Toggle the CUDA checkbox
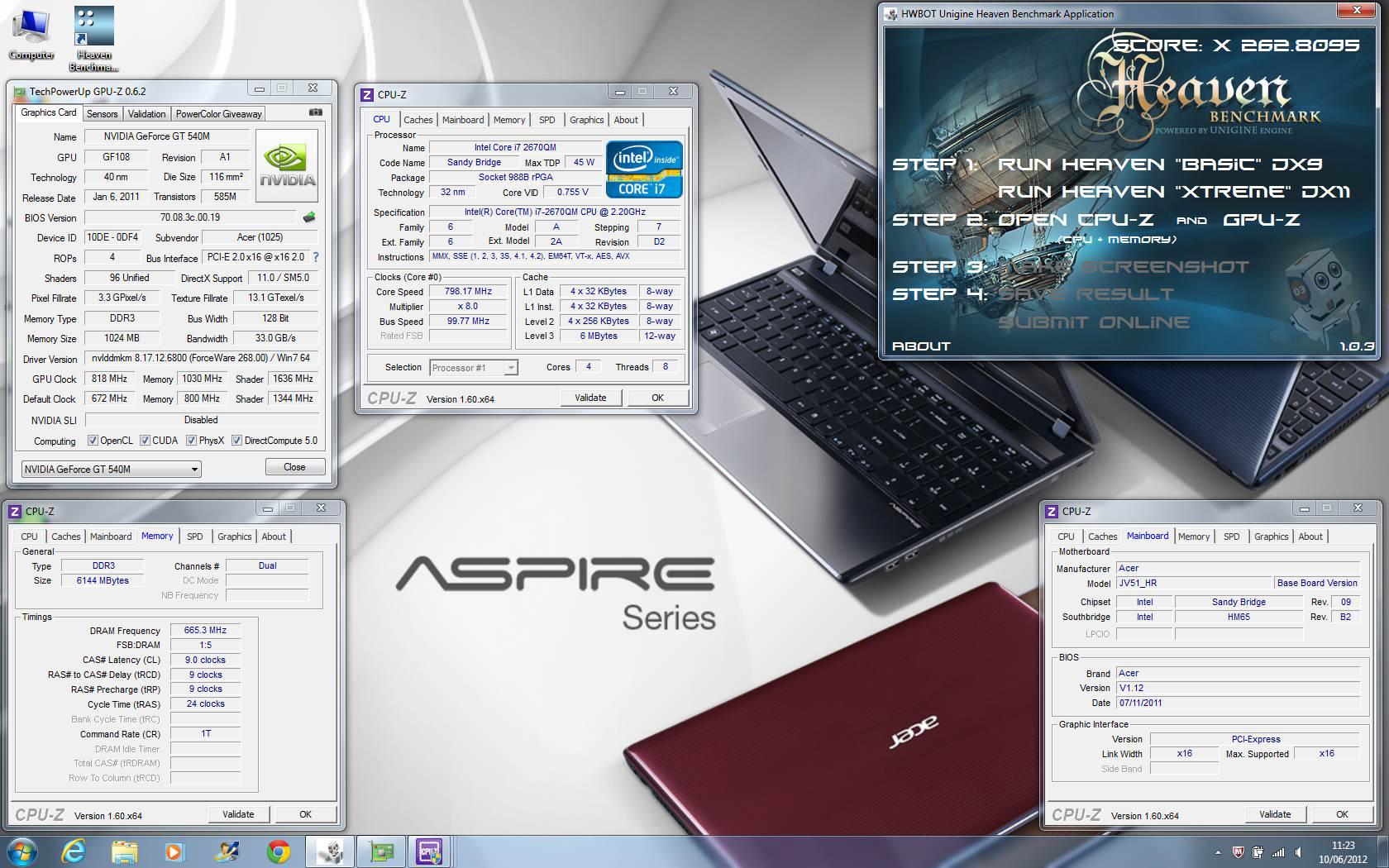This screenshot has height=868, width=1389. (145, 441)
